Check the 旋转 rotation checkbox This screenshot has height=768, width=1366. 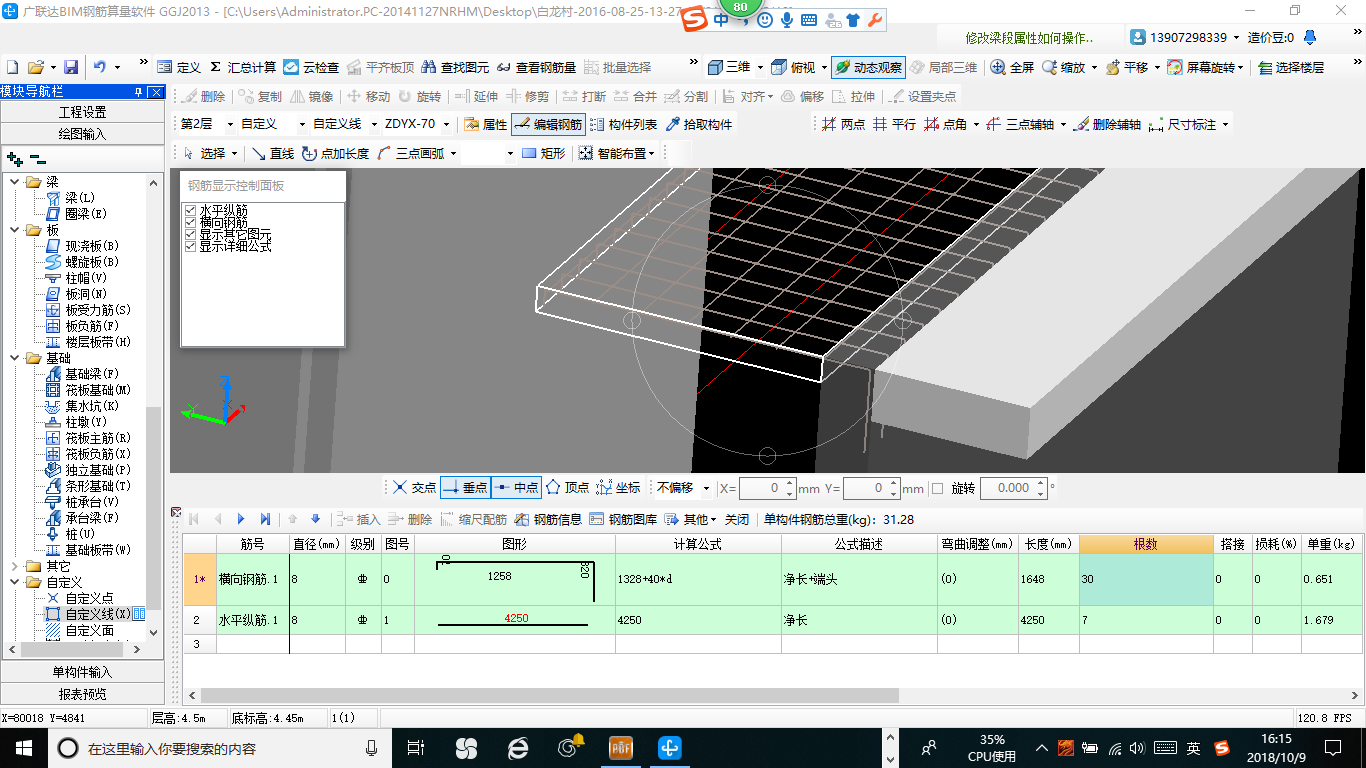937,488
